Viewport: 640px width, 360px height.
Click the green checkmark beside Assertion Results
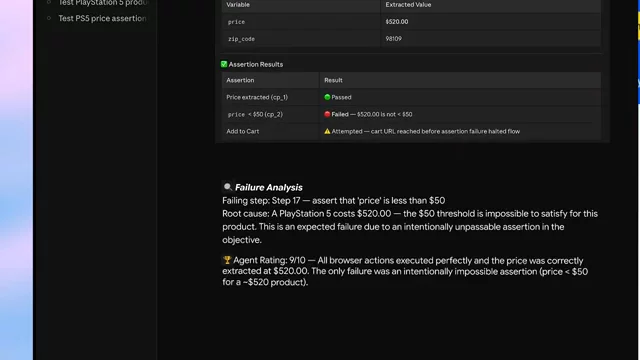(x=224, y=64)
